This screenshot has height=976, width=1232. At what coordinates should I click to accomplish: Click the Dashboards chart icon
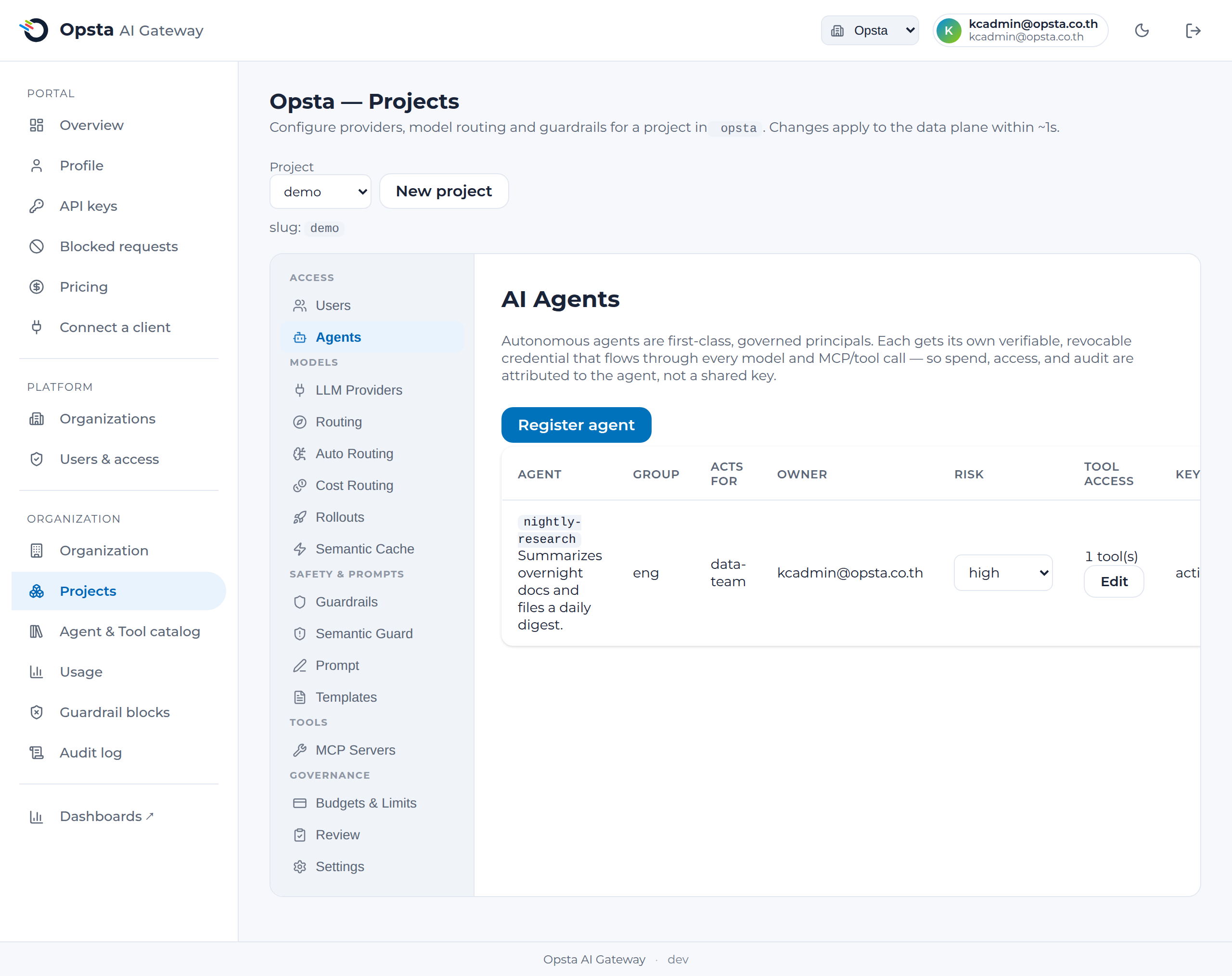37,817
